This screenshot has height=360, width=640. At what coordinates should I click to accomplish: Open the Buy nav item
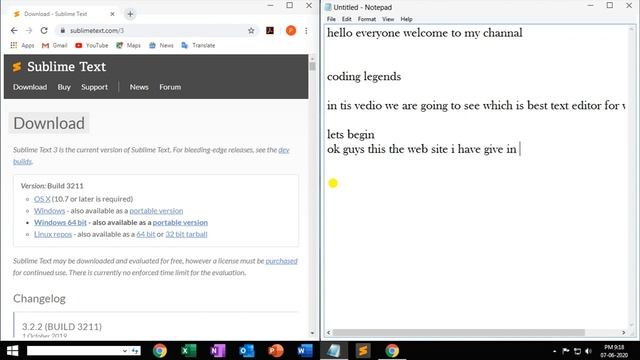pos(64,87)
